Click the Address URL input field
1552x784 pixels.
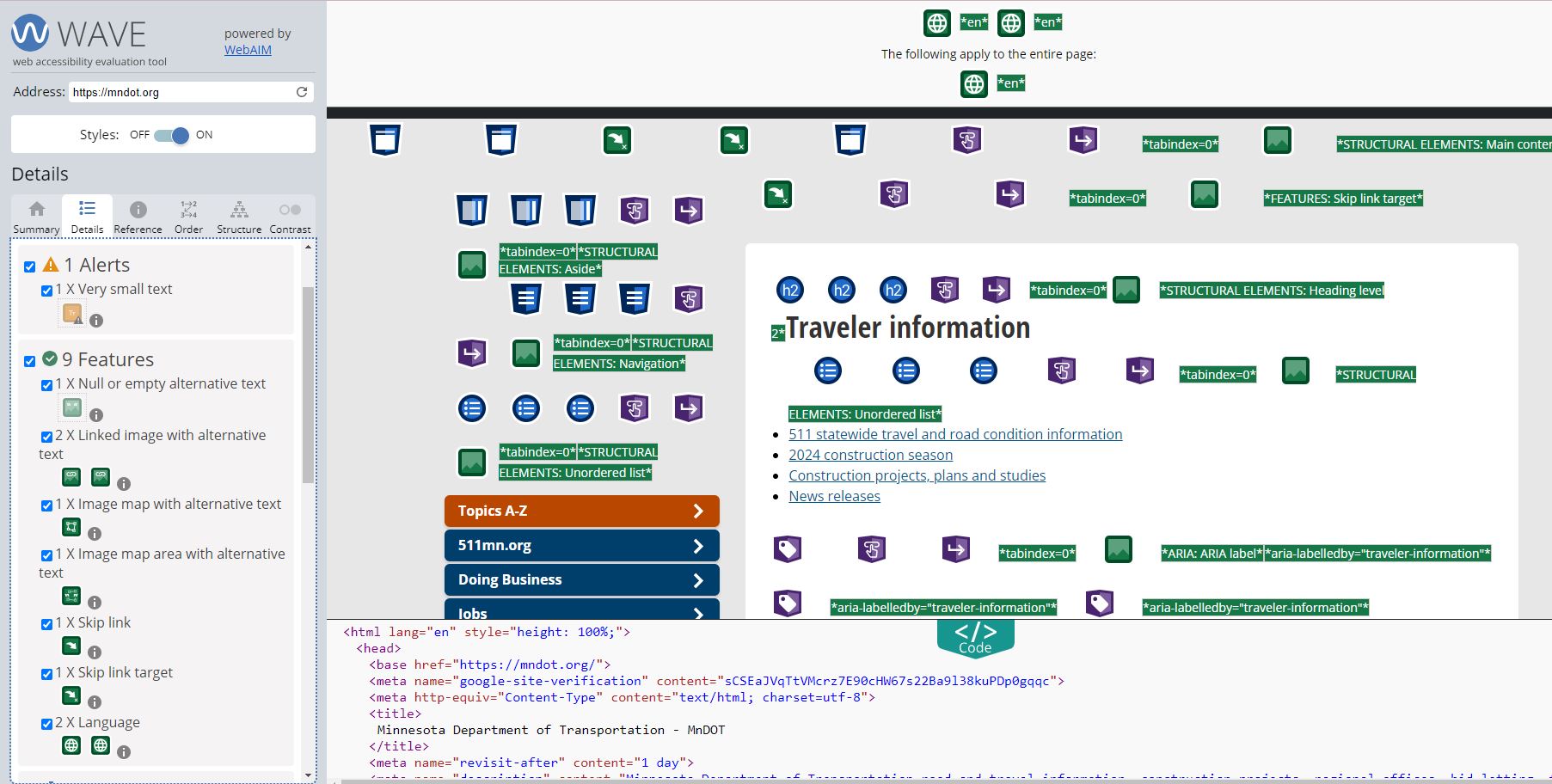[x=181, y=92]
